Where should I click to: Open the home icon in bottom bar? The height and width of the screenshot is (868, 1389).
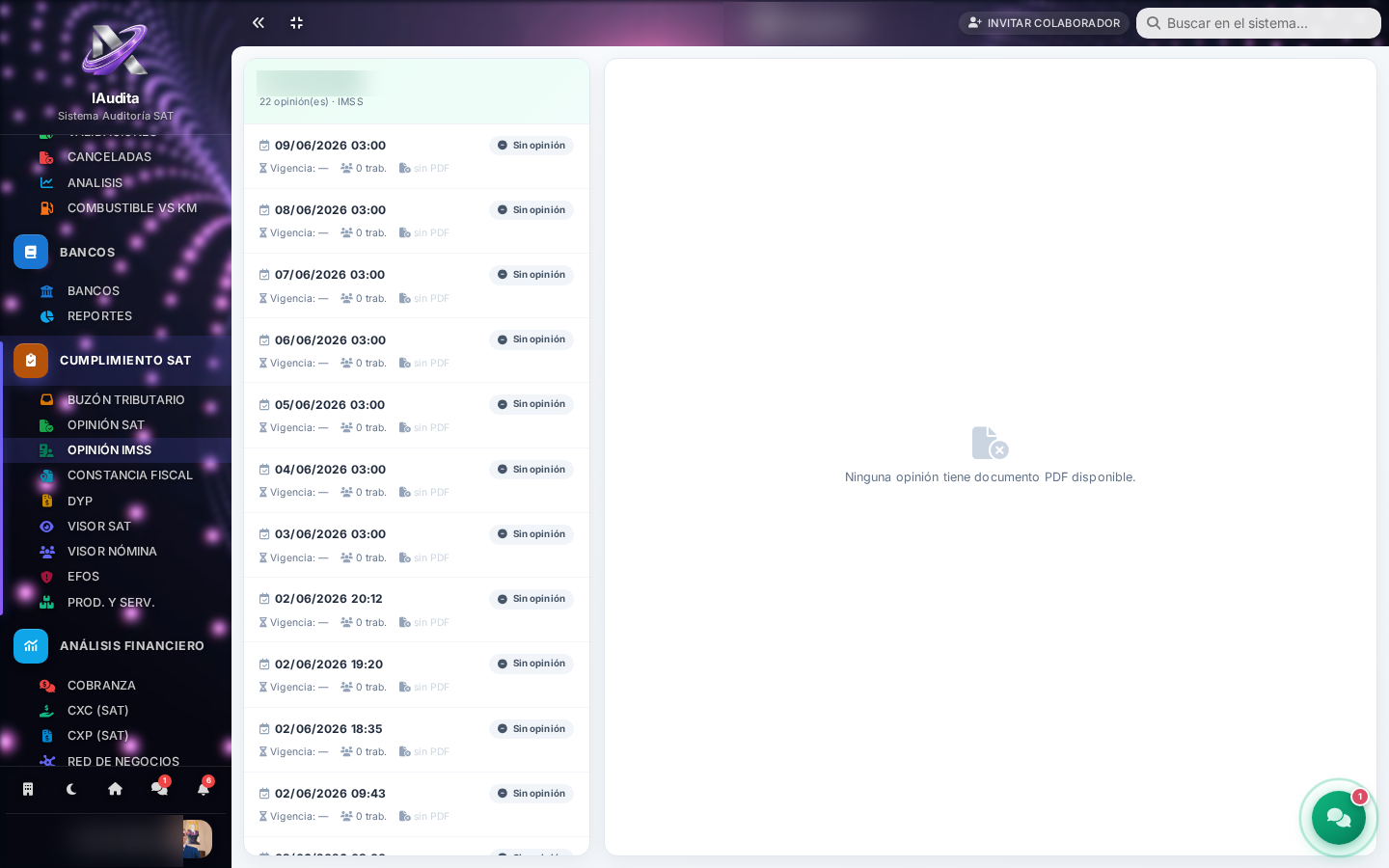[x=116, y=789]
